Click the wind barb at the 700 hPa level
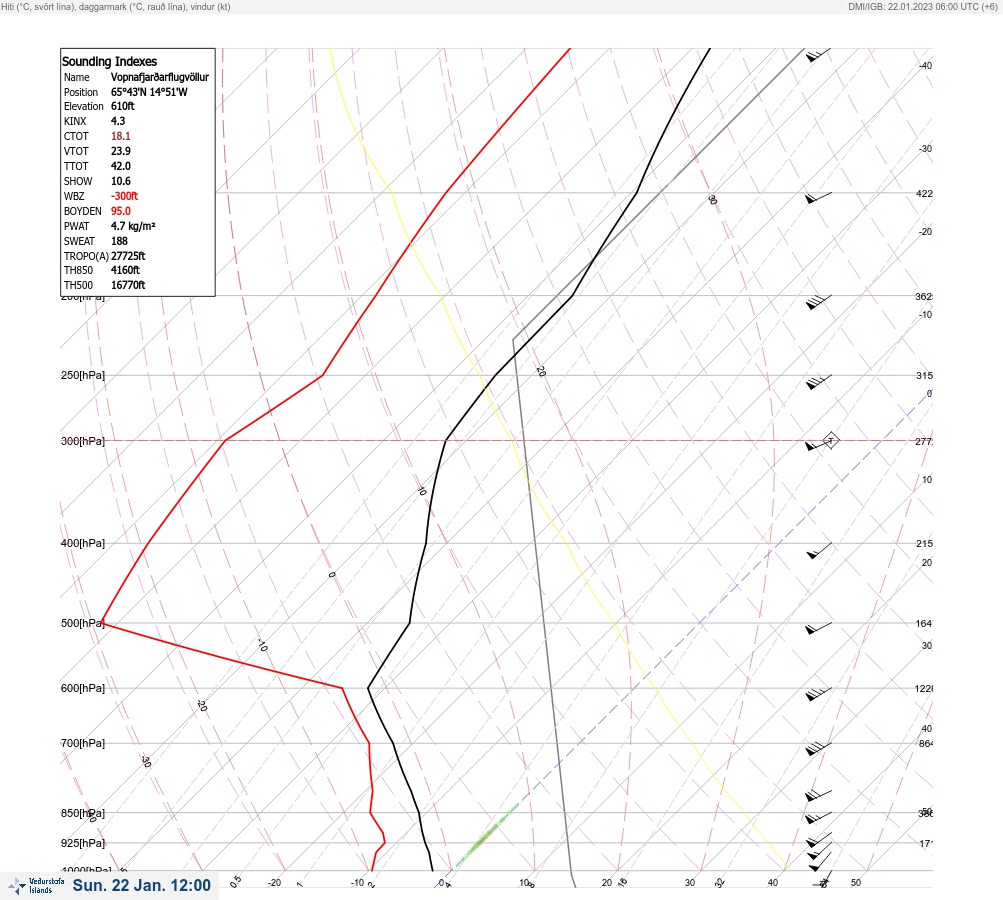 click(819, 748)
